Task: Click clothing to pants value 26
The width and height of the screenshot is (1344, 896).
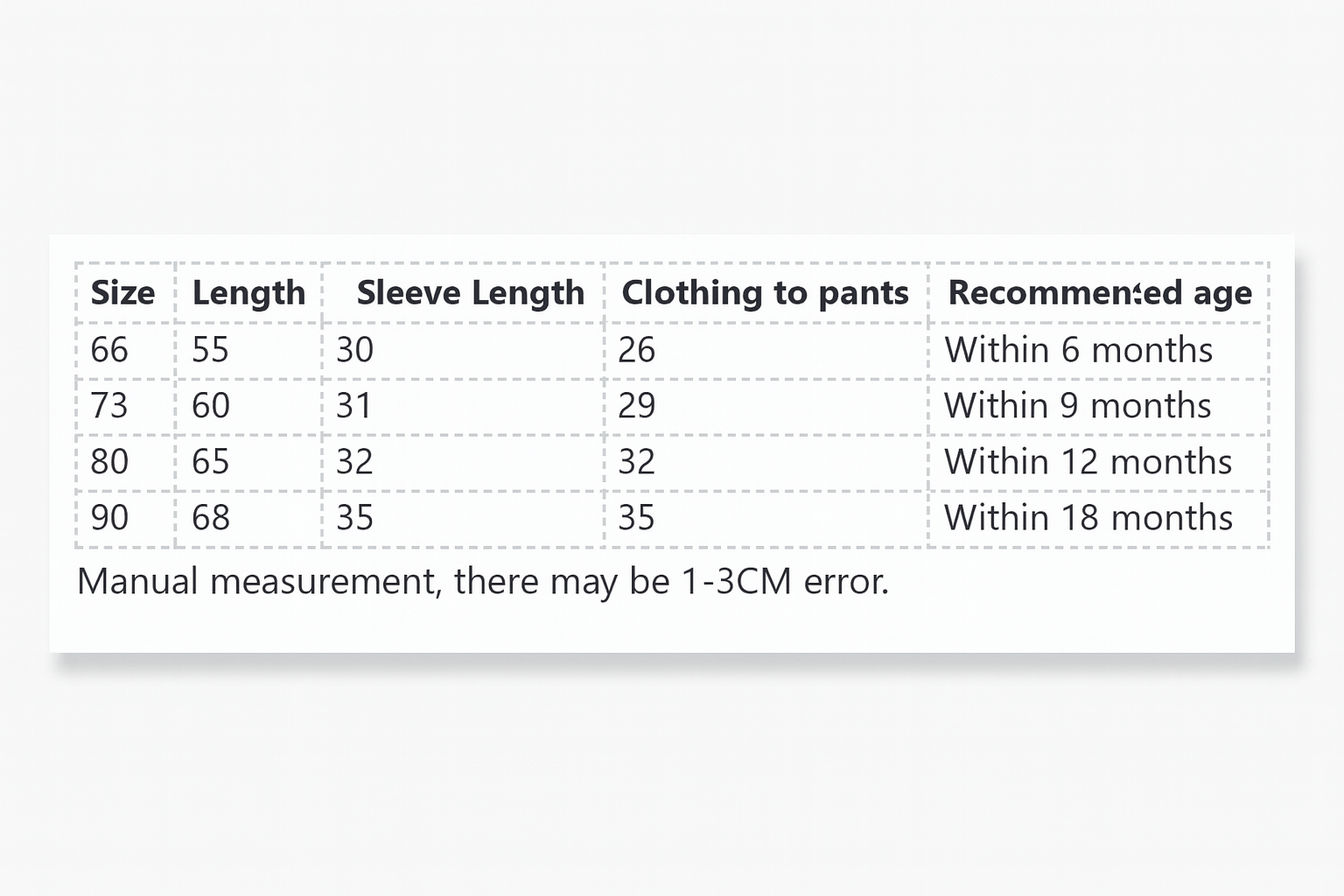Action: (x=636, y=350)
